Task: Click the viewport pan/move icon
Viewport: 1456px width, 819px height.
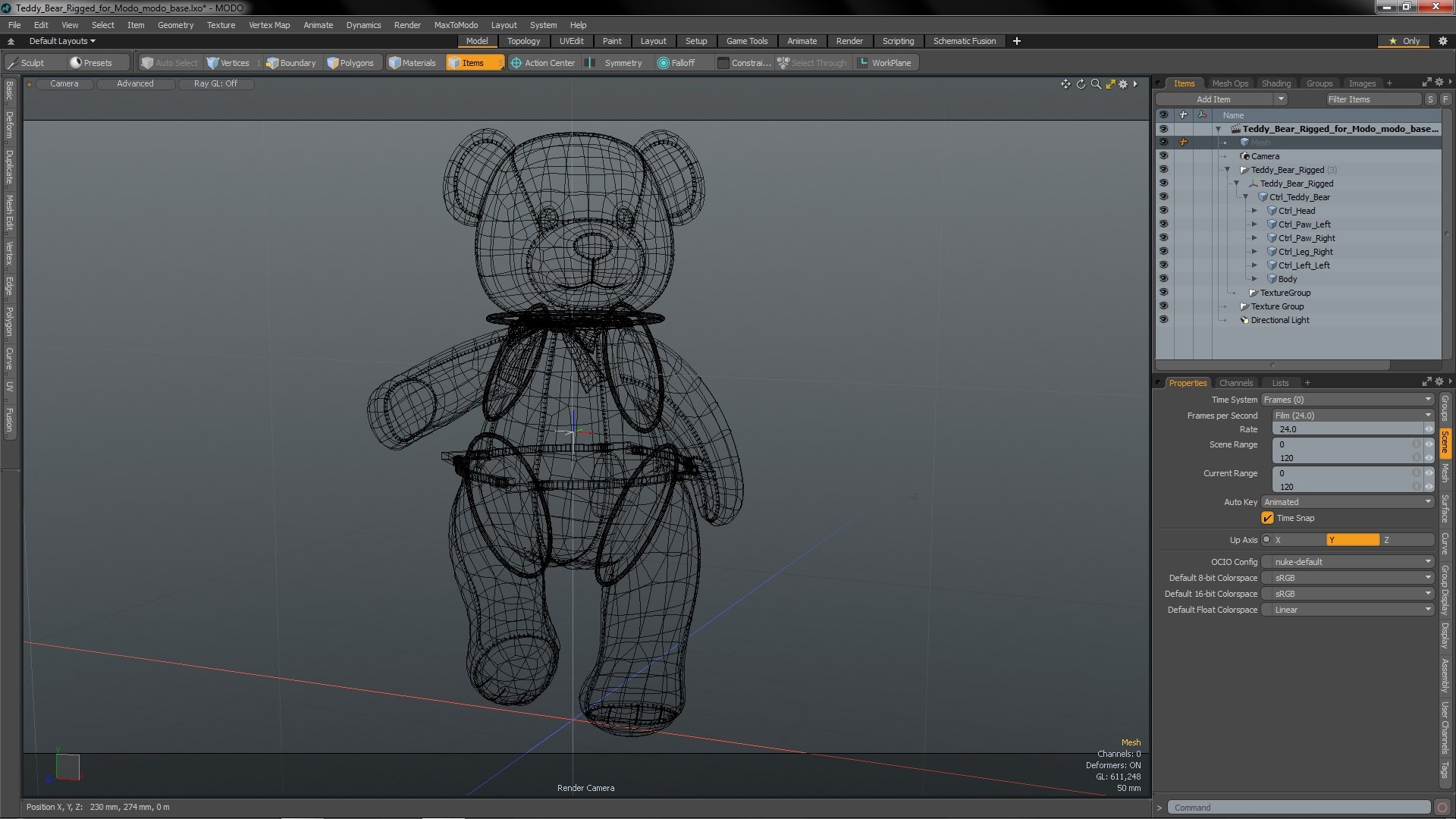Action: point(1065,84)
